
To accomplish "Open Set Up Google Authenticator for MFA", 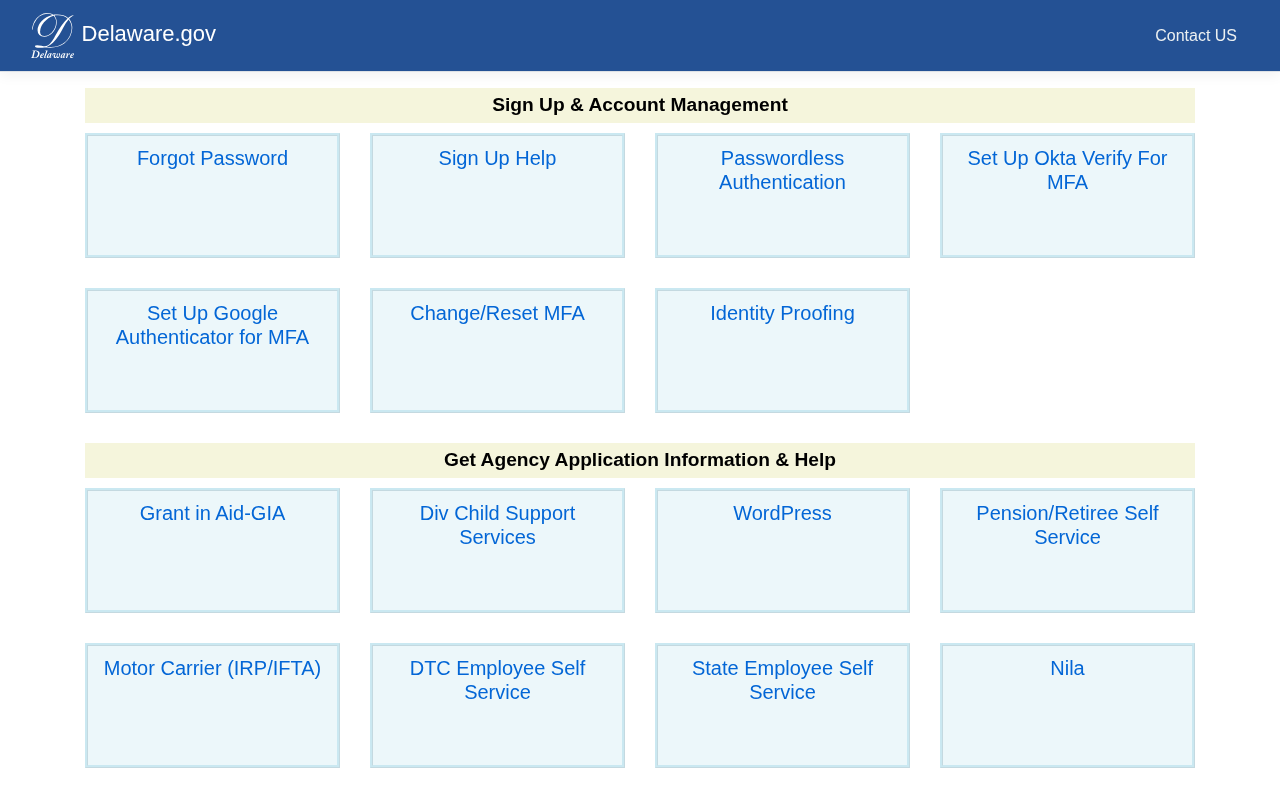I will point(212,326).
